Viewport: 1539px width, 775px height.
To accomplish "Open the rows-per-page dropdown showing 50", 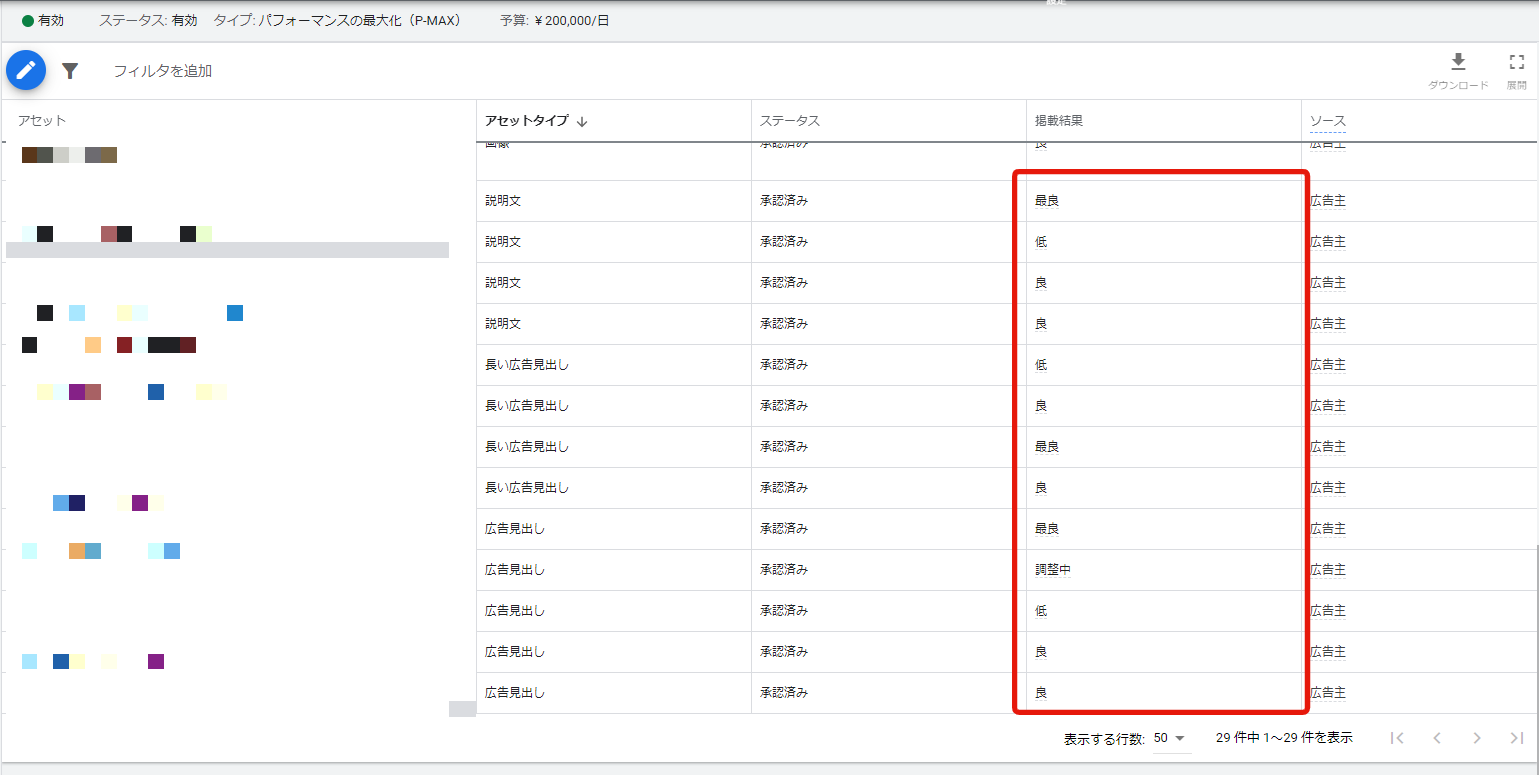I will click(1168, 738).
